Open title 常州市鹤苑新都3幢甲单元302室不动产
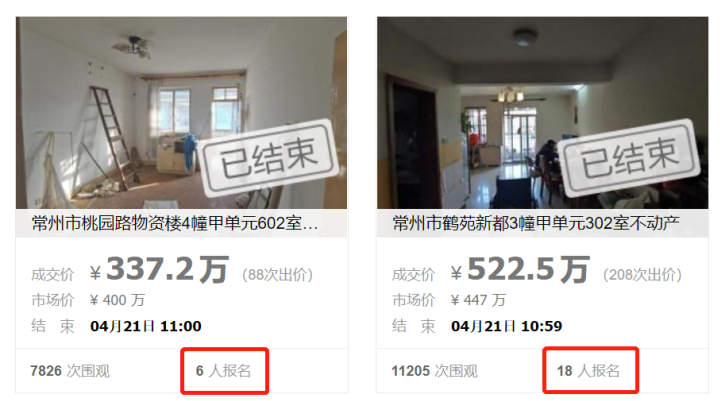This screenshot has height=401, width=722. [x=536, y=223]
